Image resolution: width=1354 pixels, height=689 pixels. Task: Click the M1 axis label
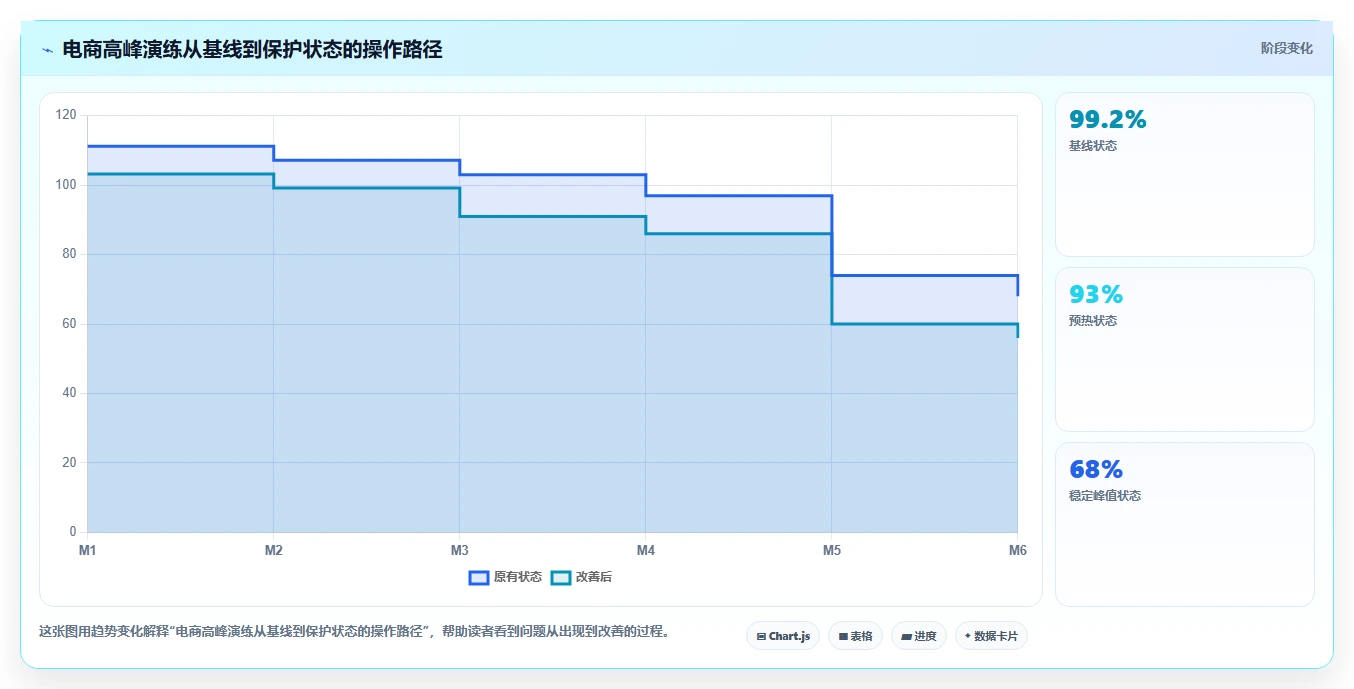click(x=87, y=550)
